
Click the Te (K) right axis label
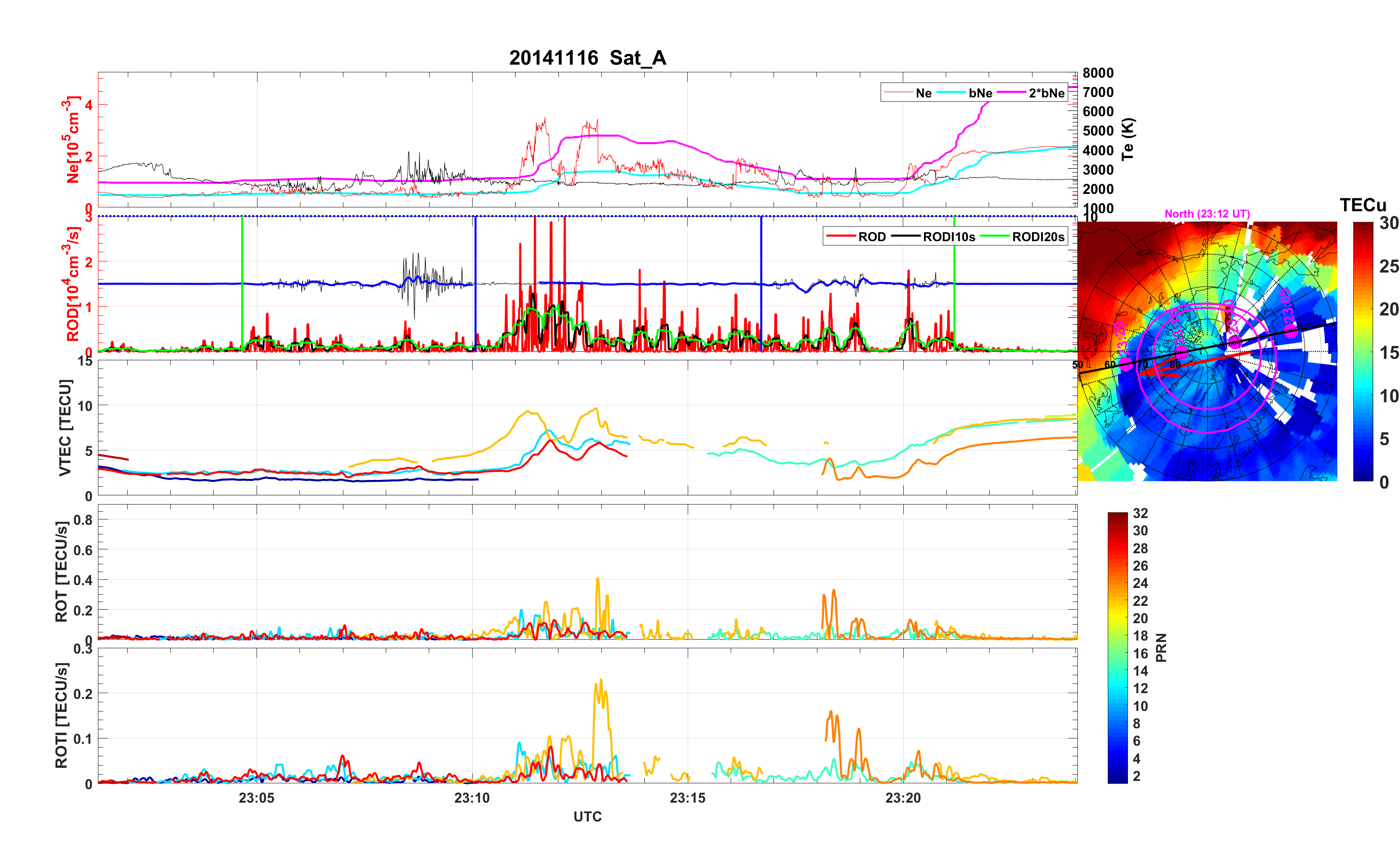pyautogui.click(x=1127, y=139)
